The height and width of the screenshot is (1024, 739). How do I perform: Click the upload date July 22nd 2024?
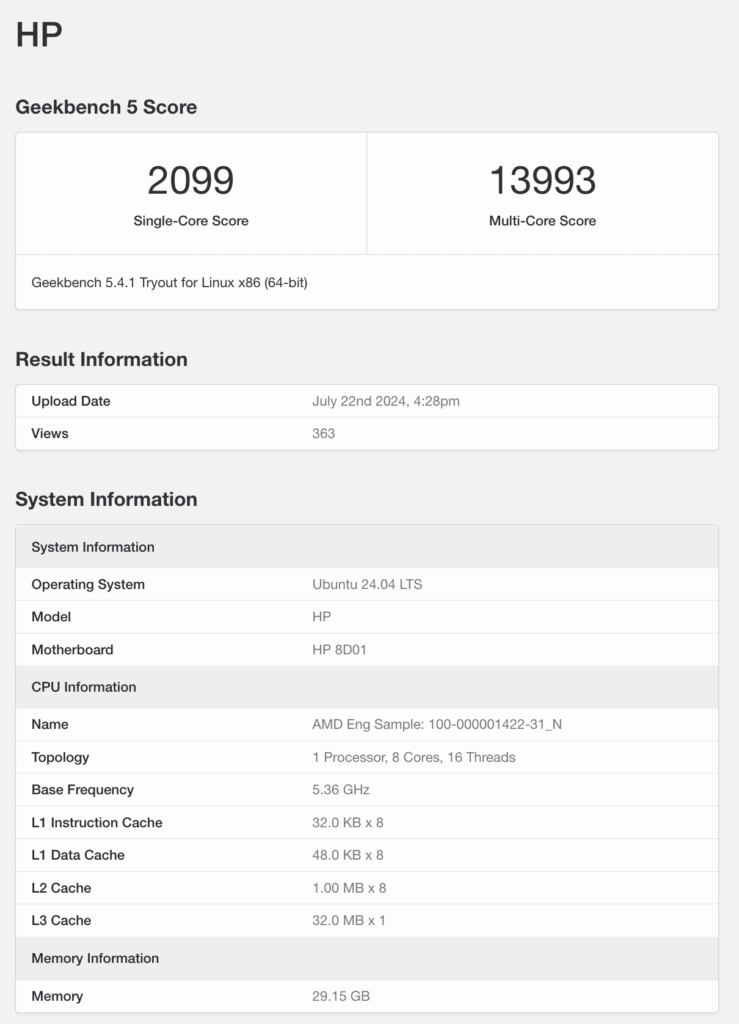(385, 401)
